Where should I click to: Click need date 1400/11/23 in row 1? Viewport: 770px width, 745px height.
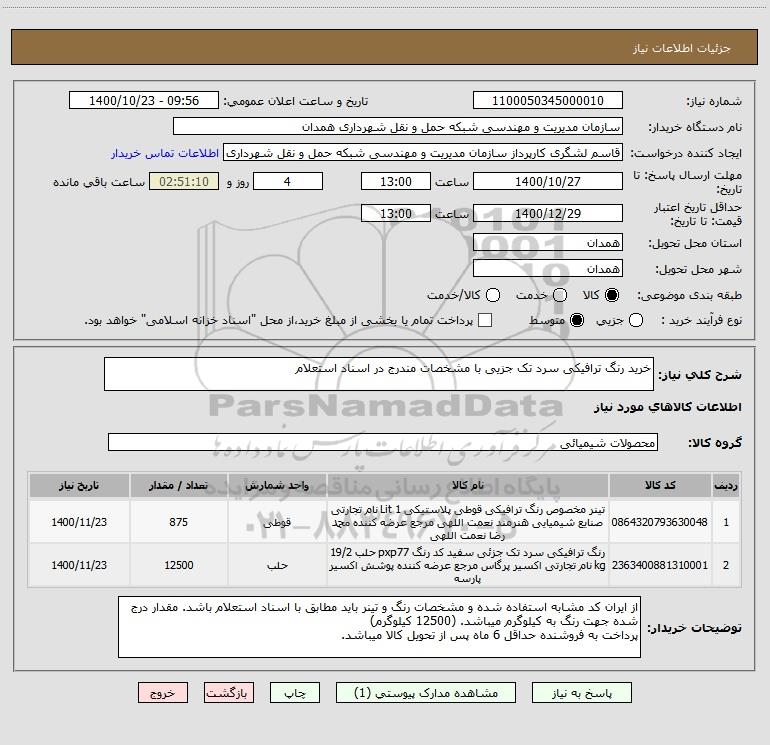point(79,522)
